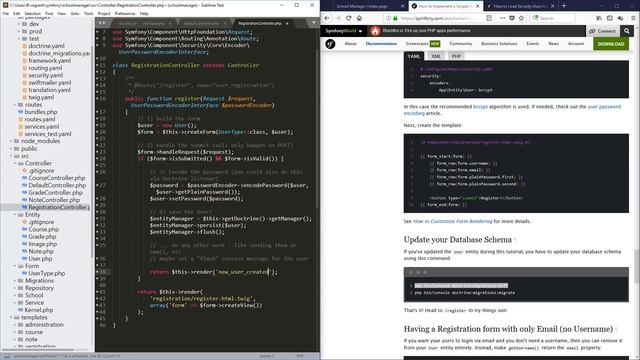Viewport: 640px width, 360px height.
Task: Open Sublime tab list dropdown arrow
Action: pyautogui.click(x=313, y=23)
